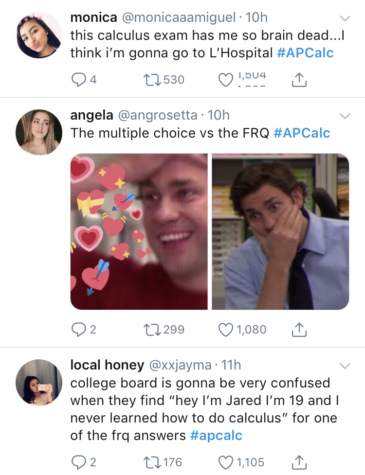Open chevron menu on local honey's tweet
The image size is (365, 475).
click(345, 366)
